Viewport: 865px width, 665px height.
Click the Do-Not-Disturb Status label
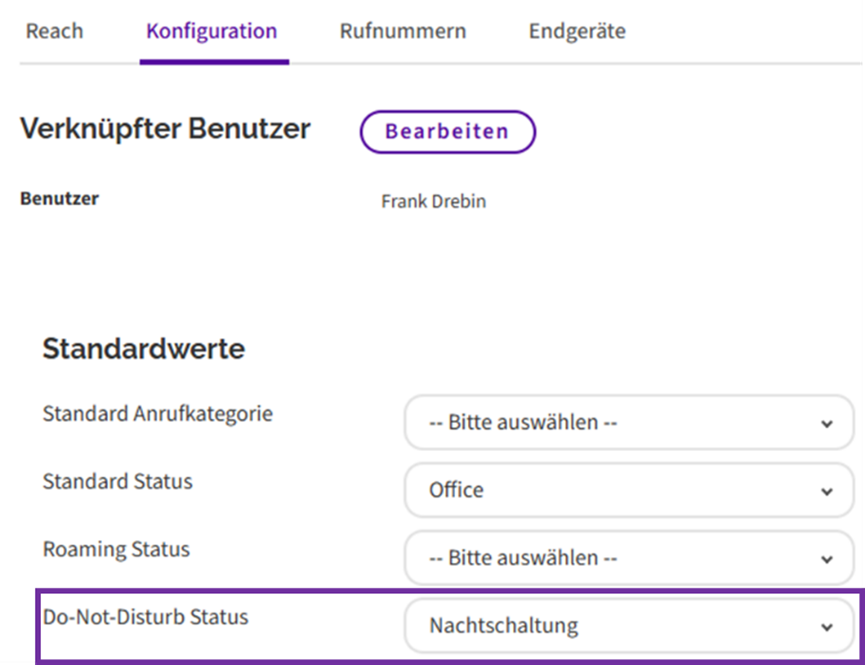pos(145,617)
